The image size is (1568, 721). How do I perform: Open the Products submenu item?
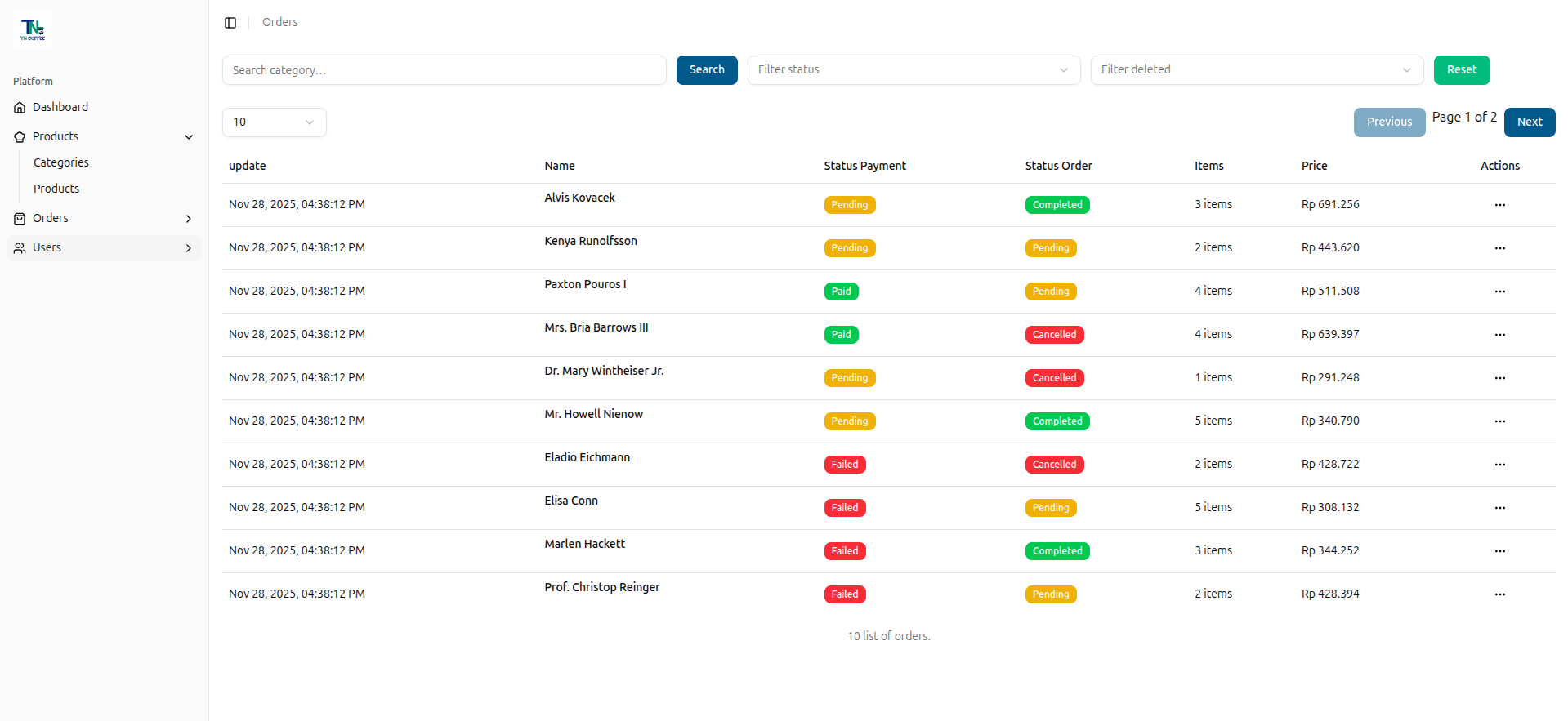pos(56,189)
